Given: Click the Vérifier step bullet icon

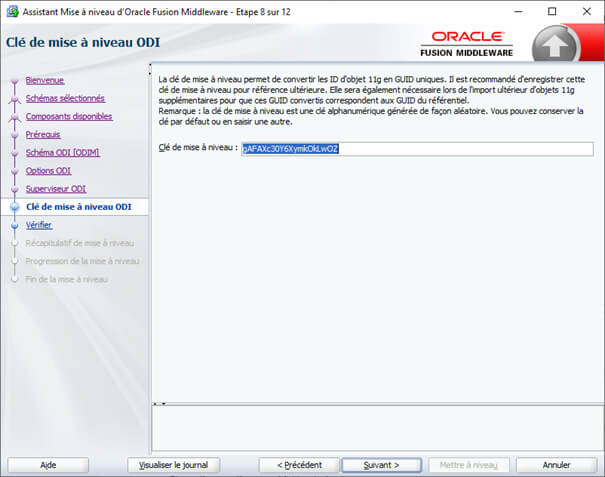Looking at the screenshot, I should [x=15, y=226].
